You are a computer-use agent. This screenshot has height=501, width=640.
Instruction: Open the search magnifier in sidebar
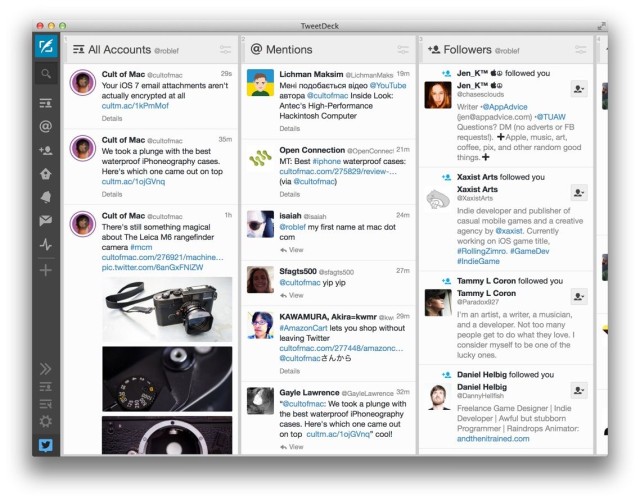(46, 74)
